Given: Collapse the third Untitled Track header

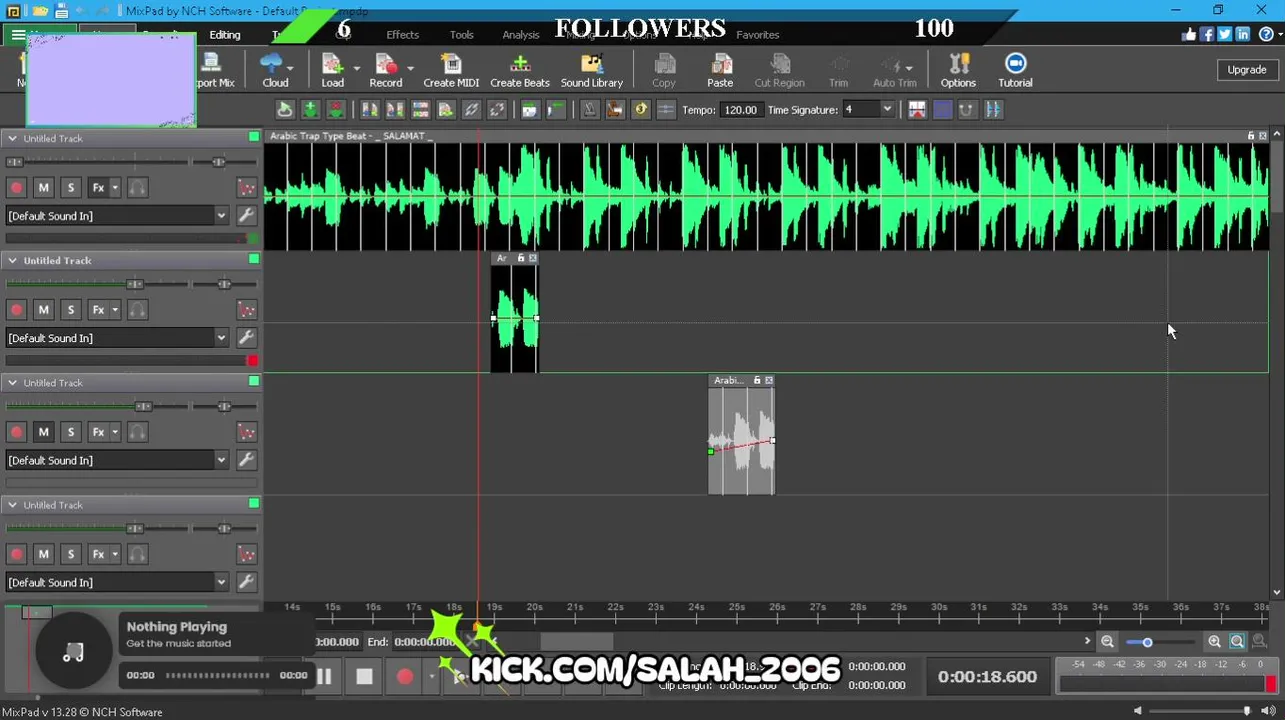Looking at the screenshot, I should click(12, 383).
